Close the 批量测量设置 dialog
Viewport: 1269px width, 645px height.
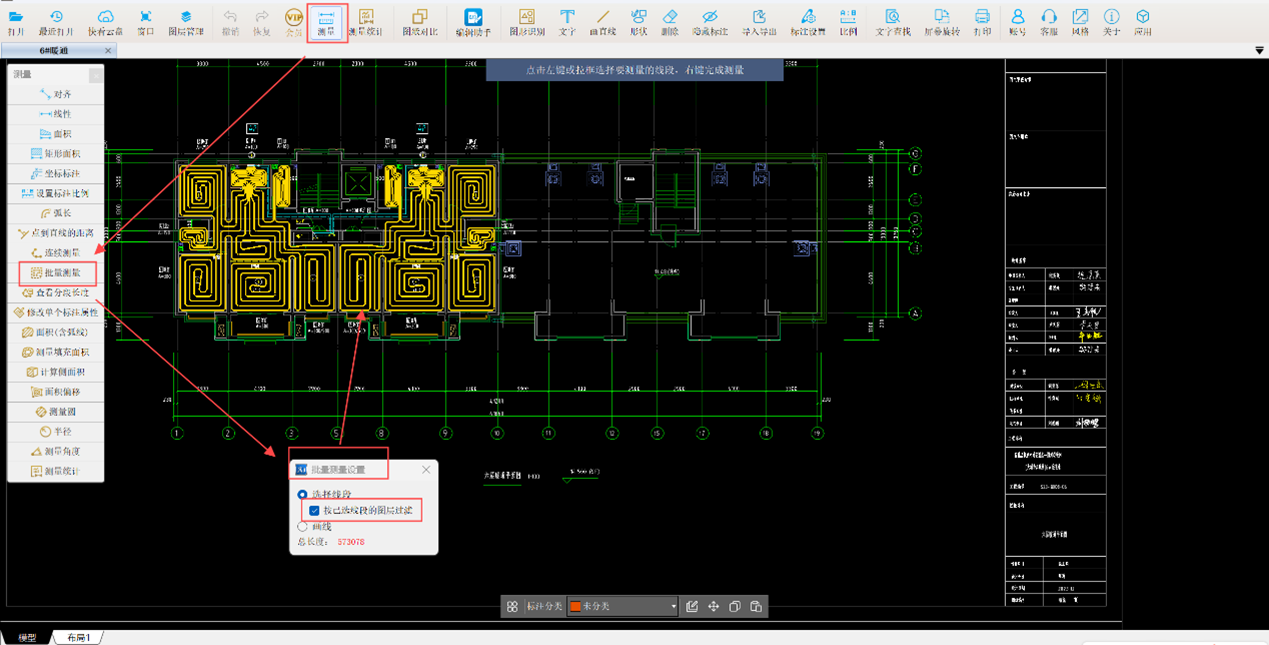point(426,469)
